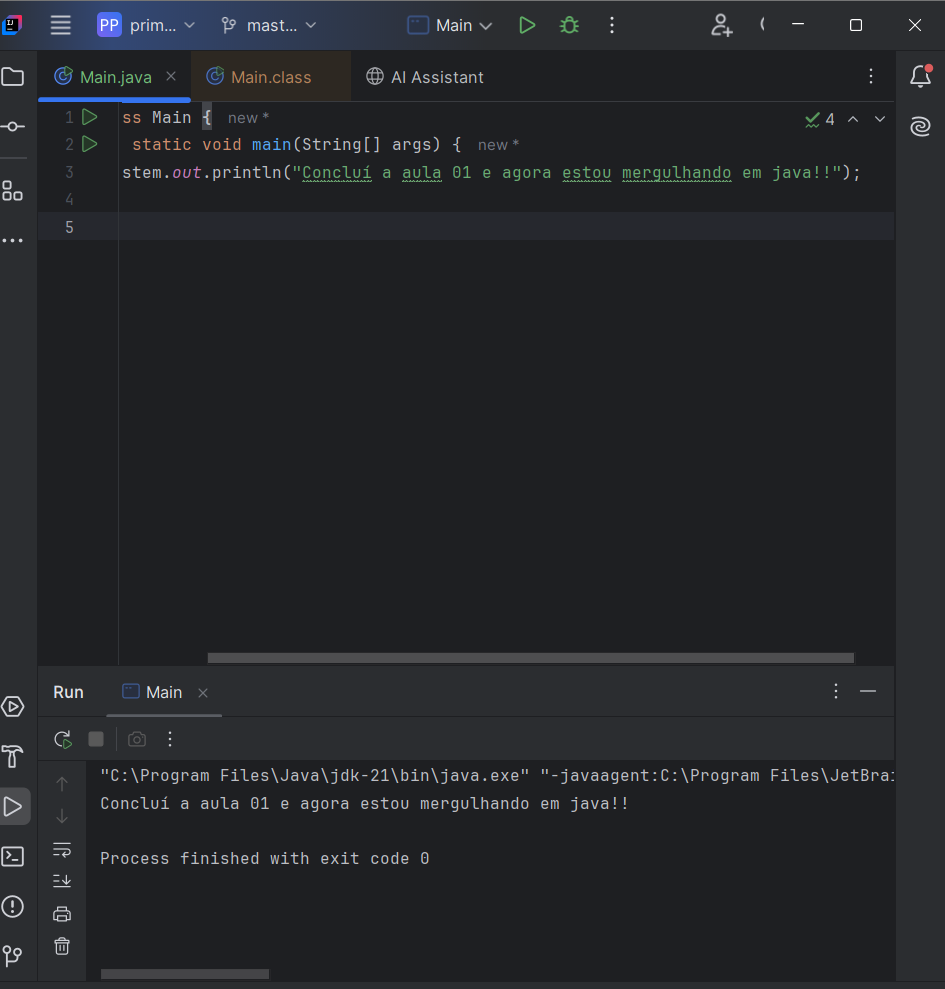Open the Build hammer tool window
Viewport: 945px width, 989px height.
(13, 756)
